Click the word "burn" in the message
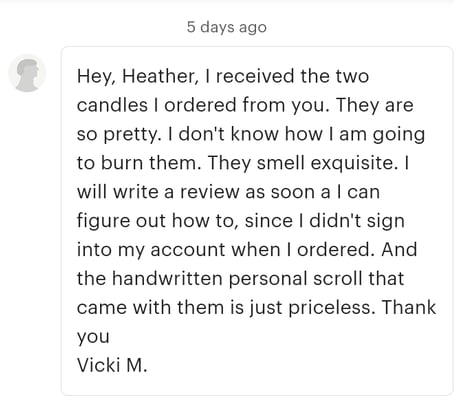Viewport: 454px width, 400px height. [122, 163]
